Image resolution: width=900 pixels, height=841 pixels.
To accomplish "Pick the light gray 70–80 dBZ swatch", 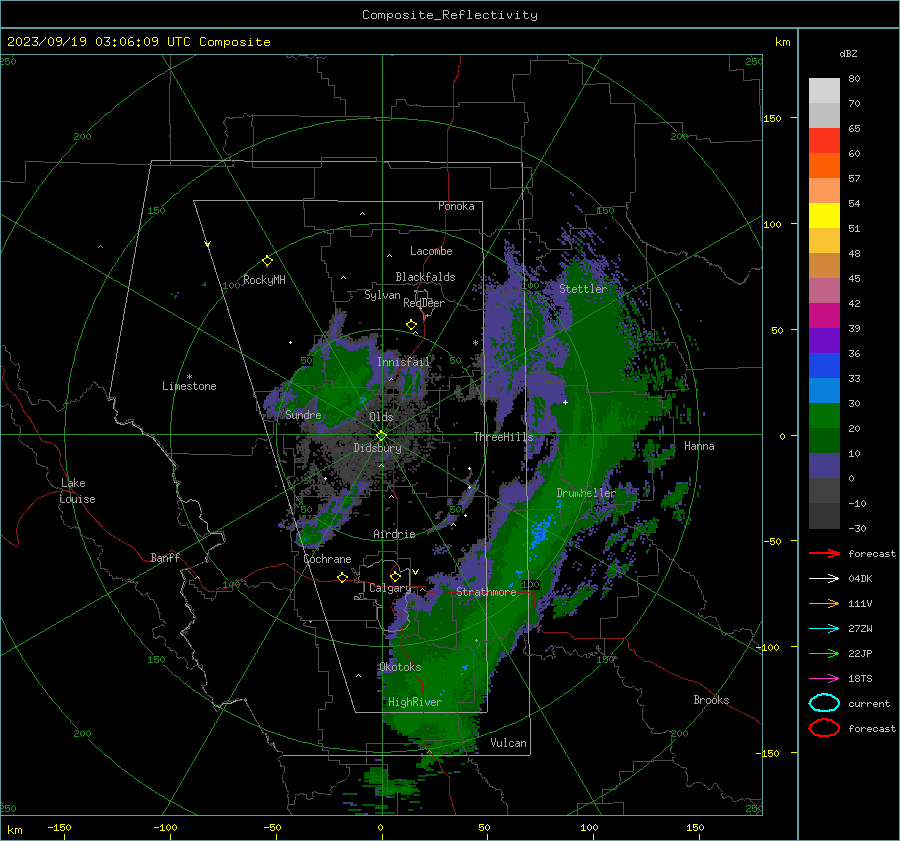I will pos(824,91).
